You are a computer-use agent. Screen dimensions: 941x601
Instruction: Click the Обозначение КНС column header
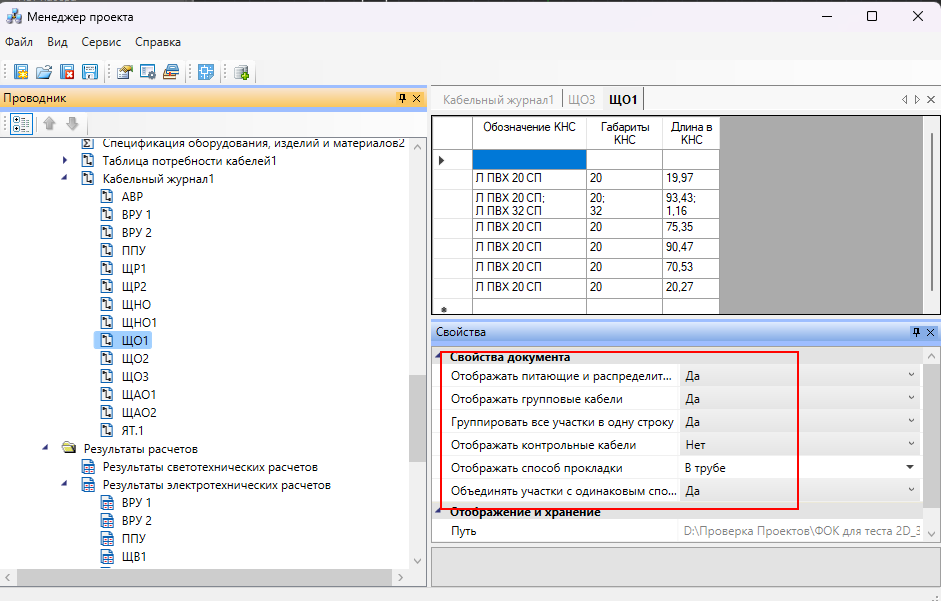coord(529,128)
